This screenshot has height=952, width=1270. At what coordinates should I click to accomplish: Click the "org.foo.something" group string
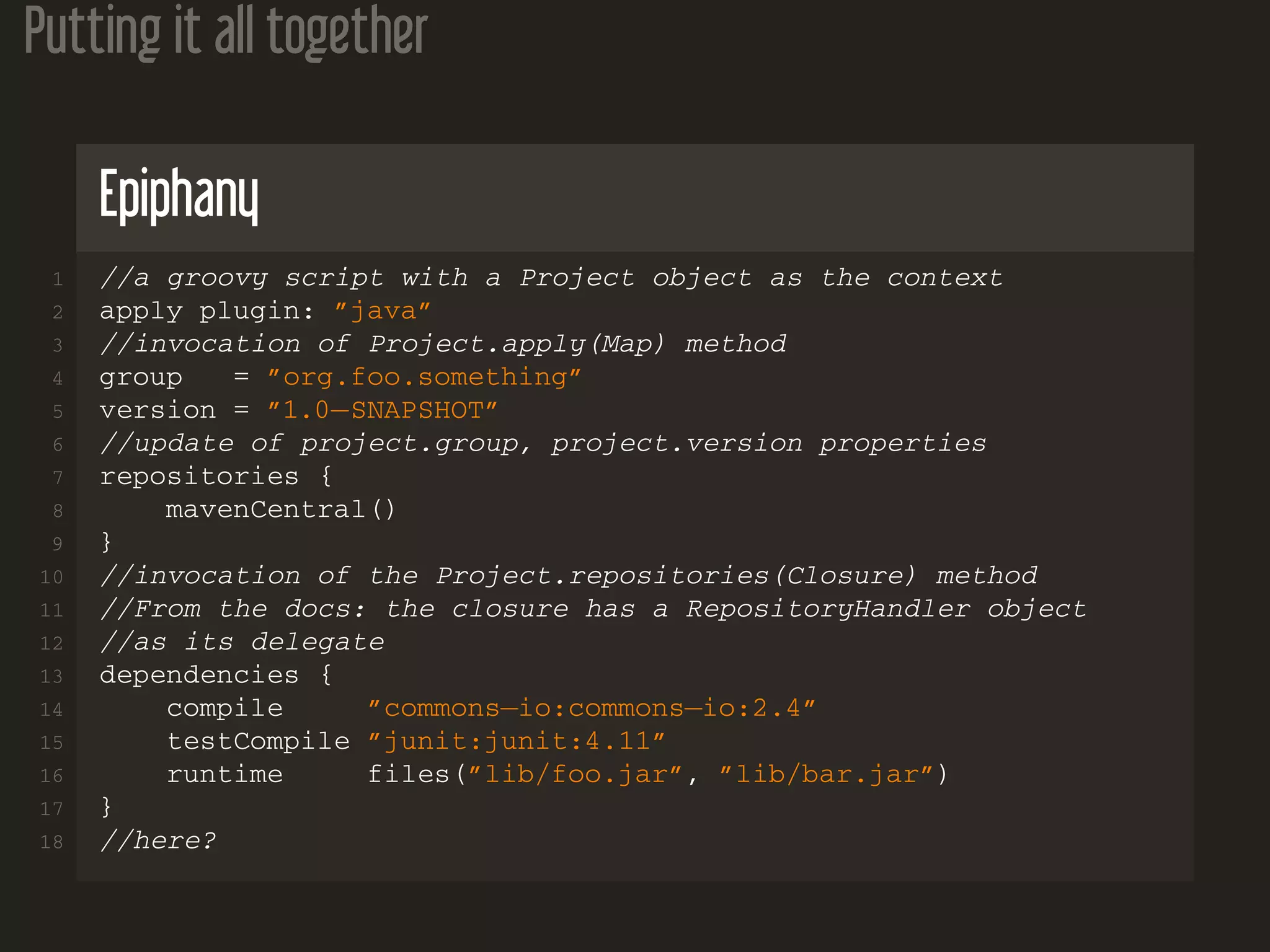click(x=424, y=377)
